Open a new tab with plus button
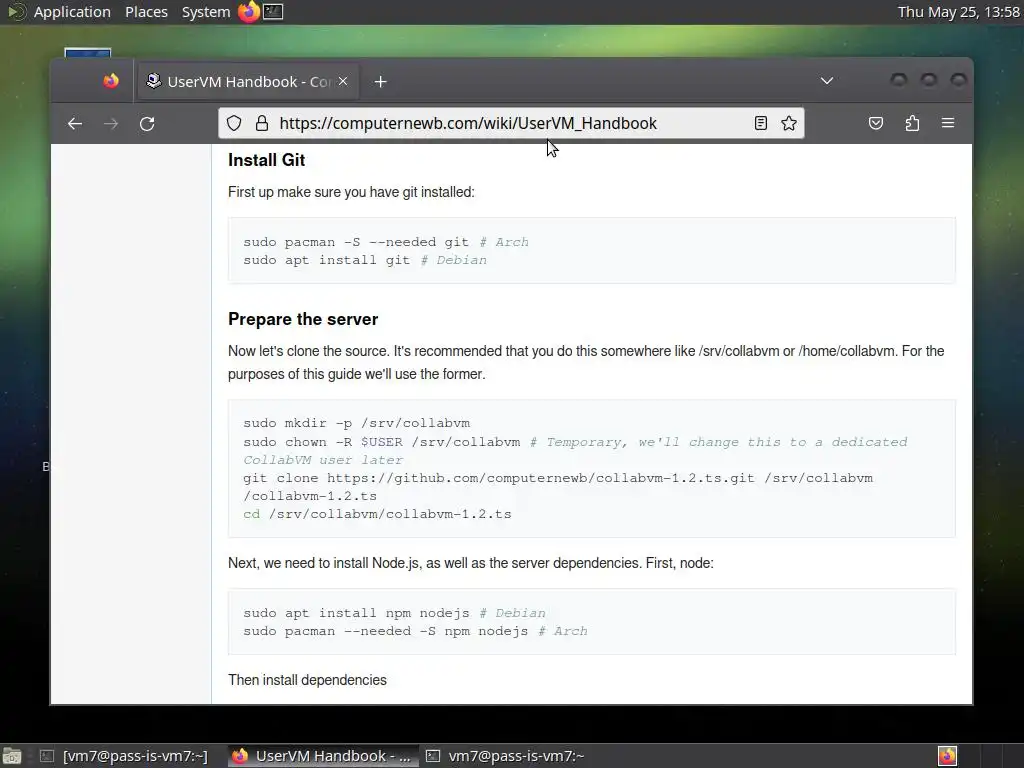This screenshot has height=768, width=1024. point(381,82)
